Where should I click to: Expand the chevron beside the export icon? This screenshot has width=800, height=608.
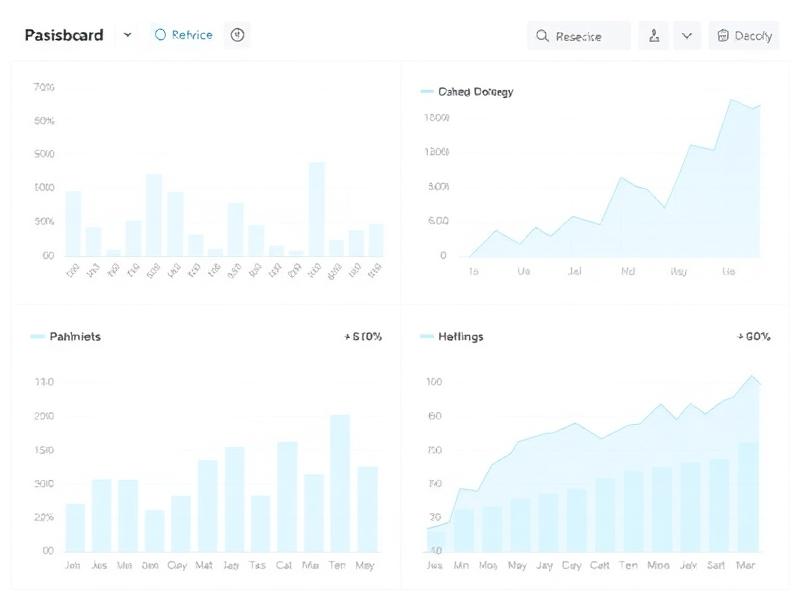click(x=687, y=34)
